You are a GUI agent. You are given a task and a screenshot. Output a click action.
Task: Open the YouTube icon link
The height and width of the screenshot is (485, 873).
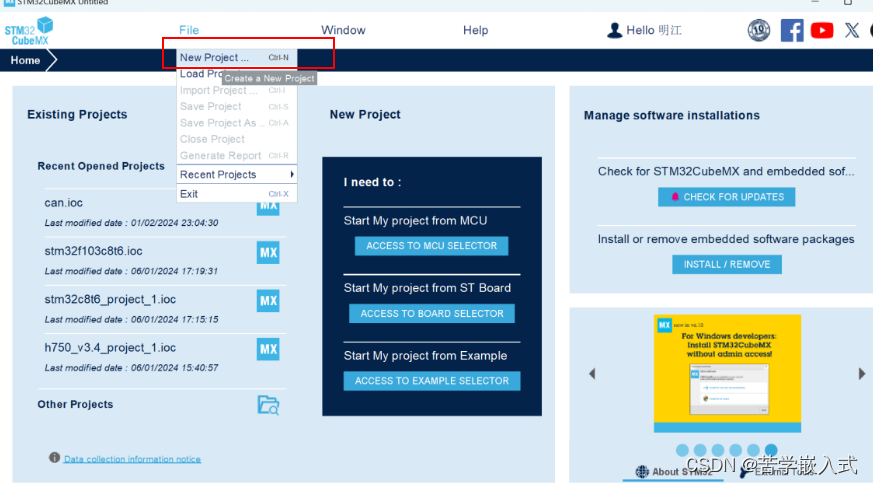pos(822,30)
